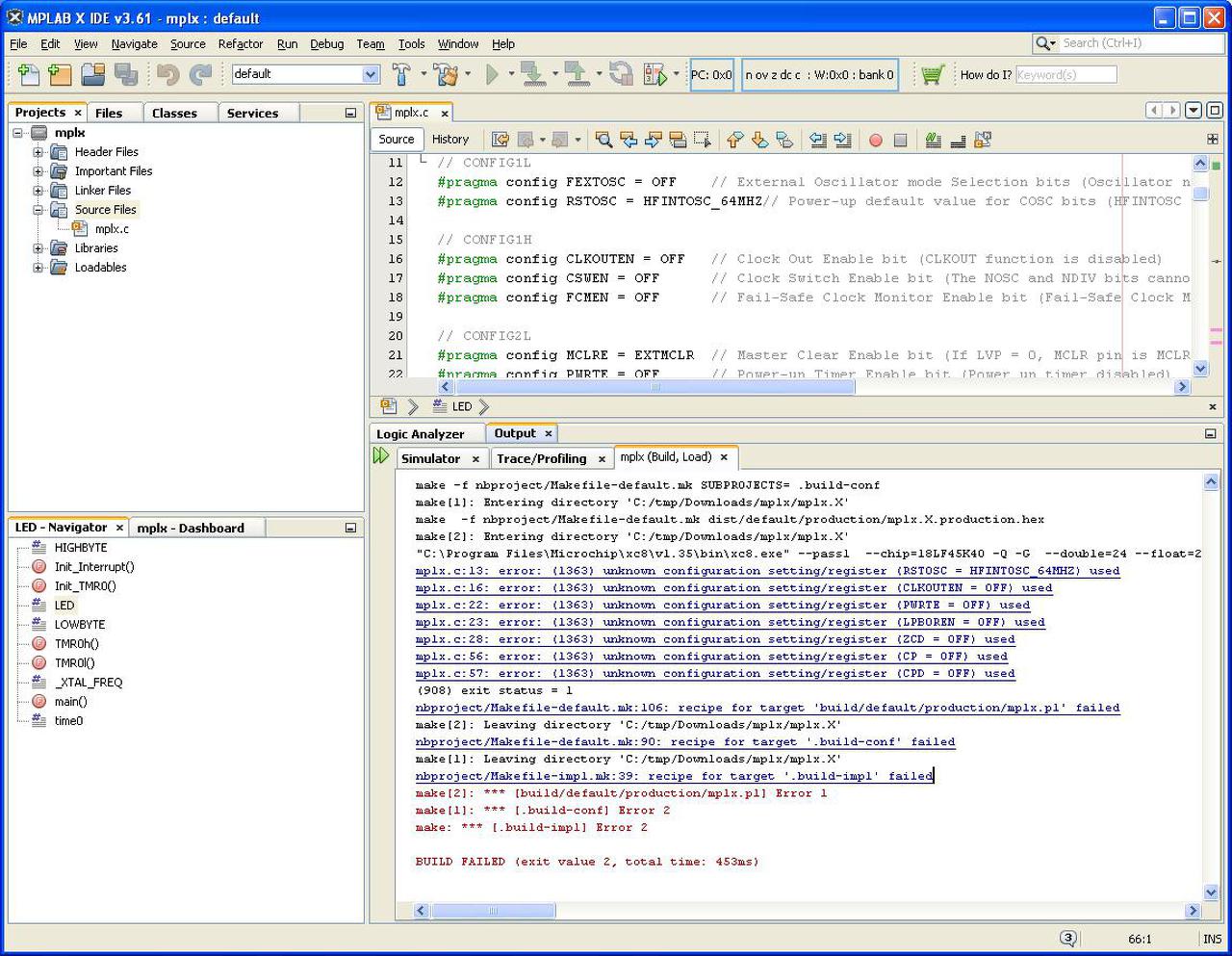This screenshot has width=1232, height=956.
Task: Click the Open Project toolbar icon
Action: pos(92,74)
